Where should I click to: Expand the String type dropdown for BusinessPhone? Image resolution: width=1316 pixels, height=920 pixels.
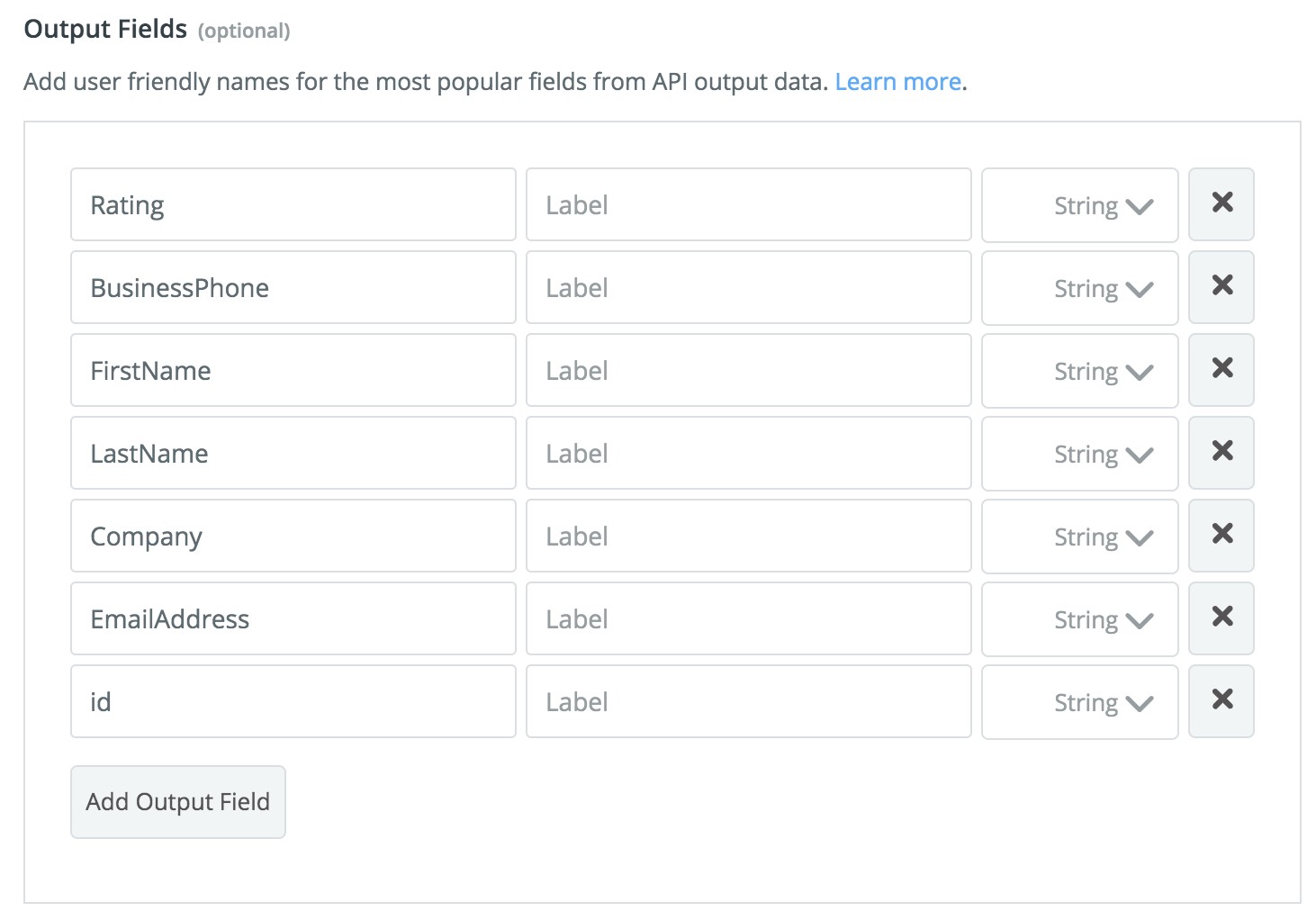pyautogui.click(x=1079, y=288)
